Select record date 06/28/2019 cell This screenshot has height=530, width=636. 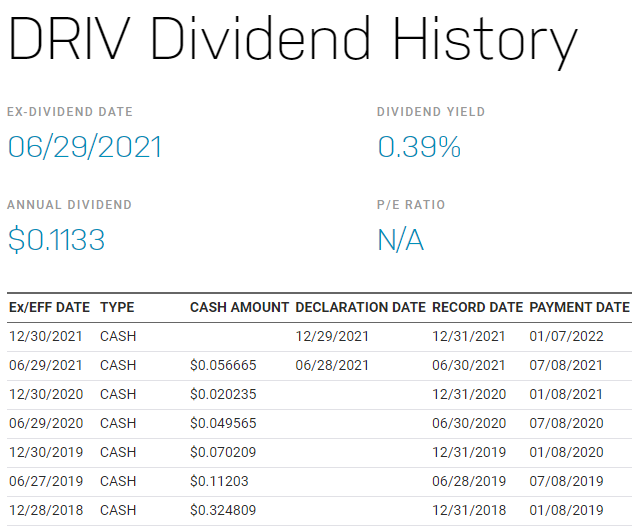469,481
